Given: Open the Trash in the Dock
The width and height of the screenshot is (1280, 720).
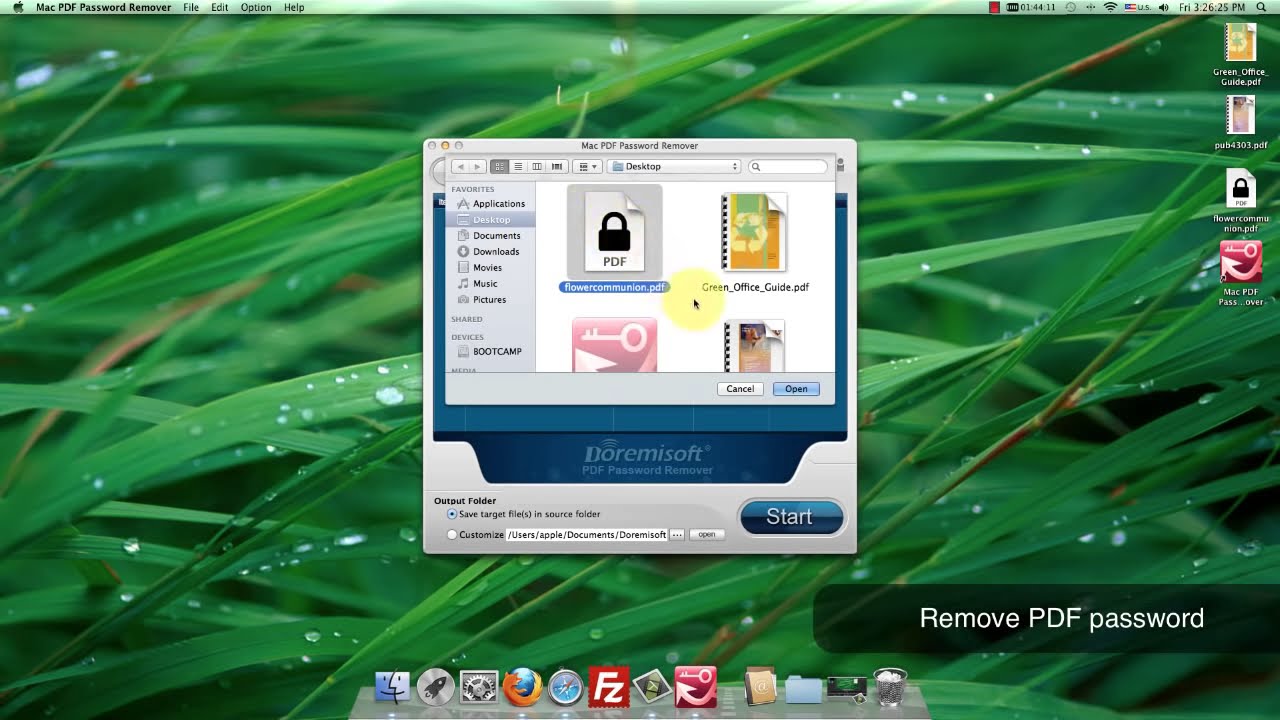Looking at the screenshot, I should [890, 687].
